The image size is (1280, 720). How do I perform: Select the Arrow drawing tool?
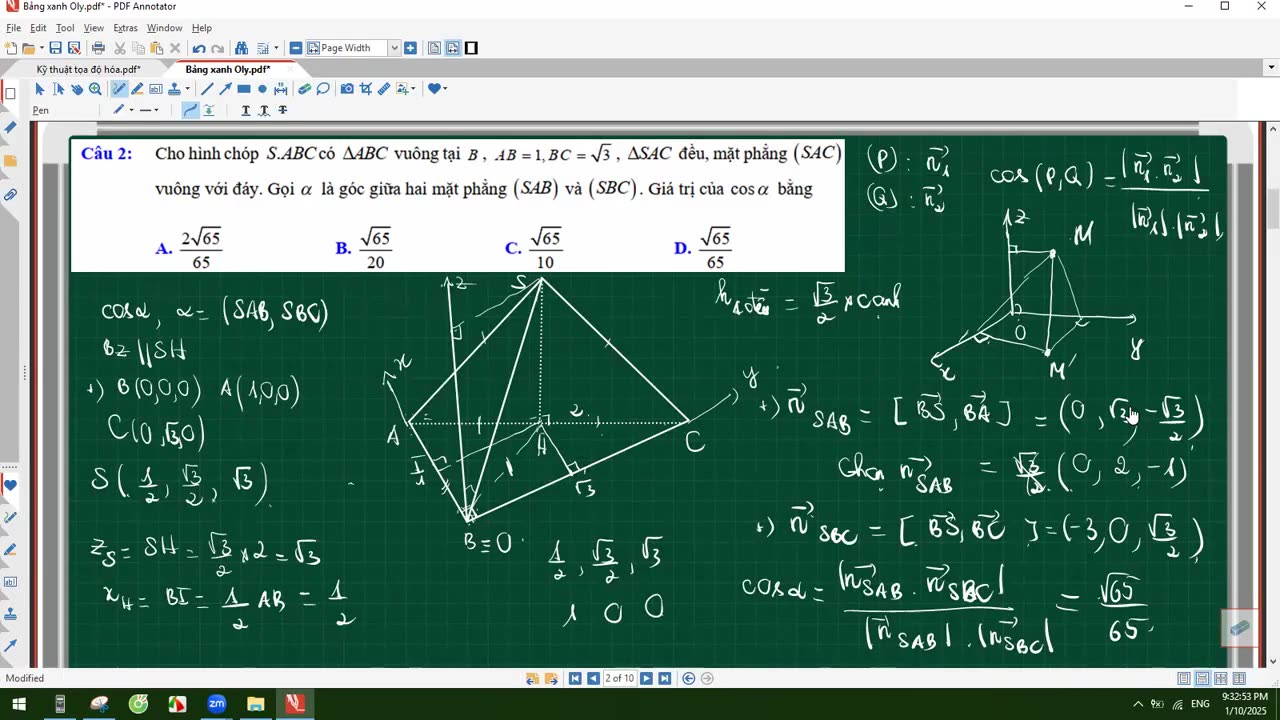point(225,89)
